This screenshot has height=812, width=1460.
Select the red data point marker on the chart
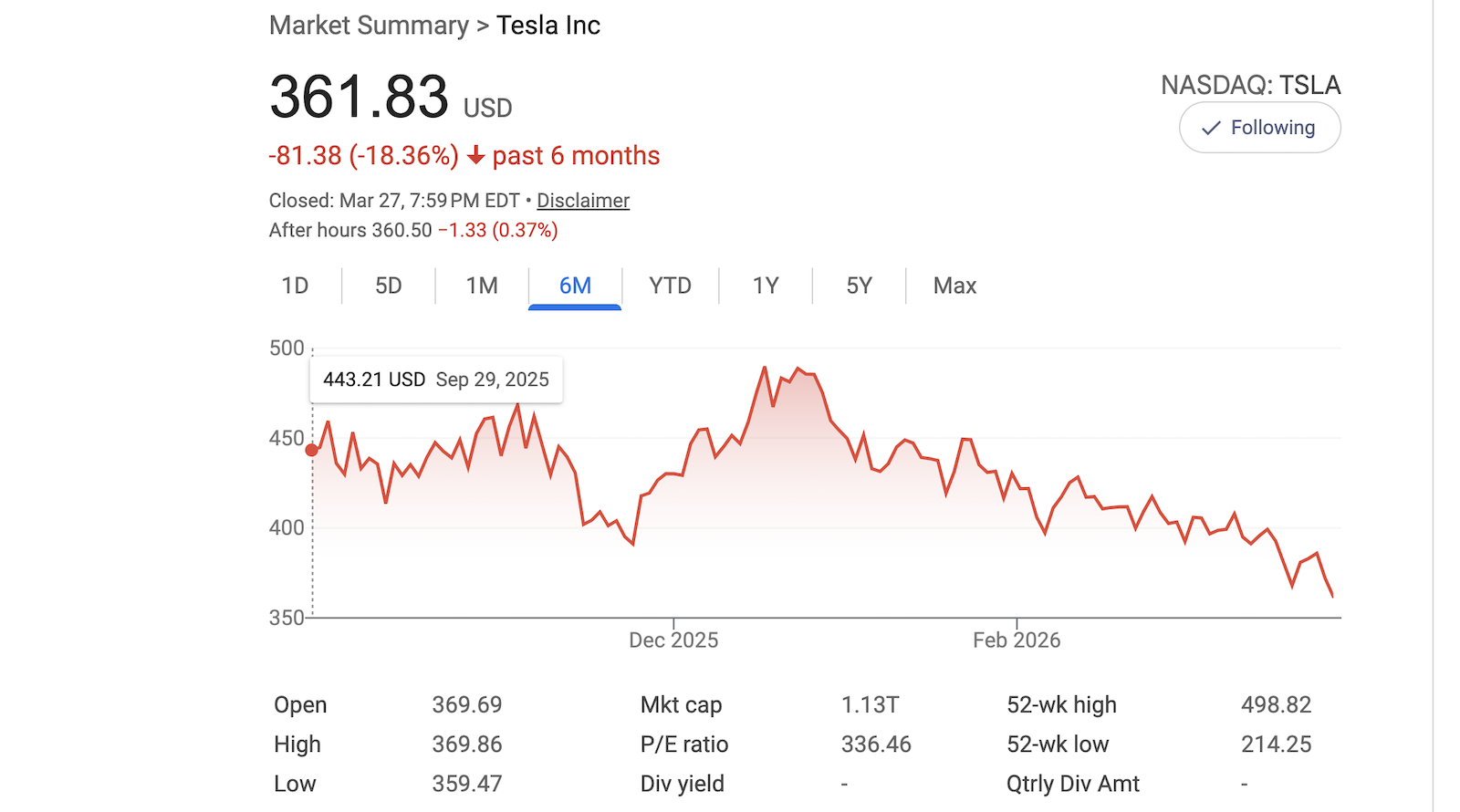(311, 449)
